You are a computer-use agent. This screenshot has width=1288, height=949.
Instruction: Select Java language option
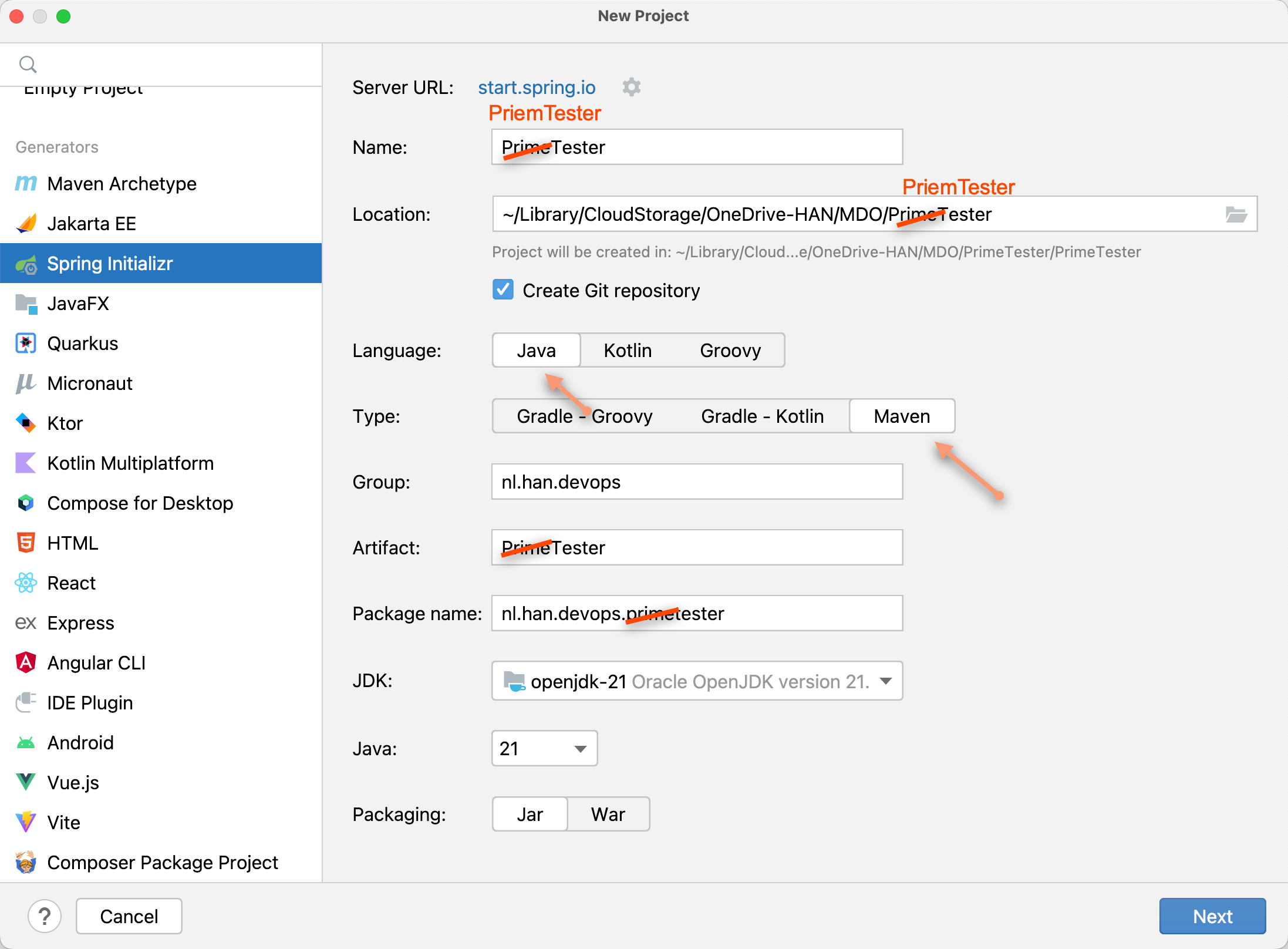537,351
